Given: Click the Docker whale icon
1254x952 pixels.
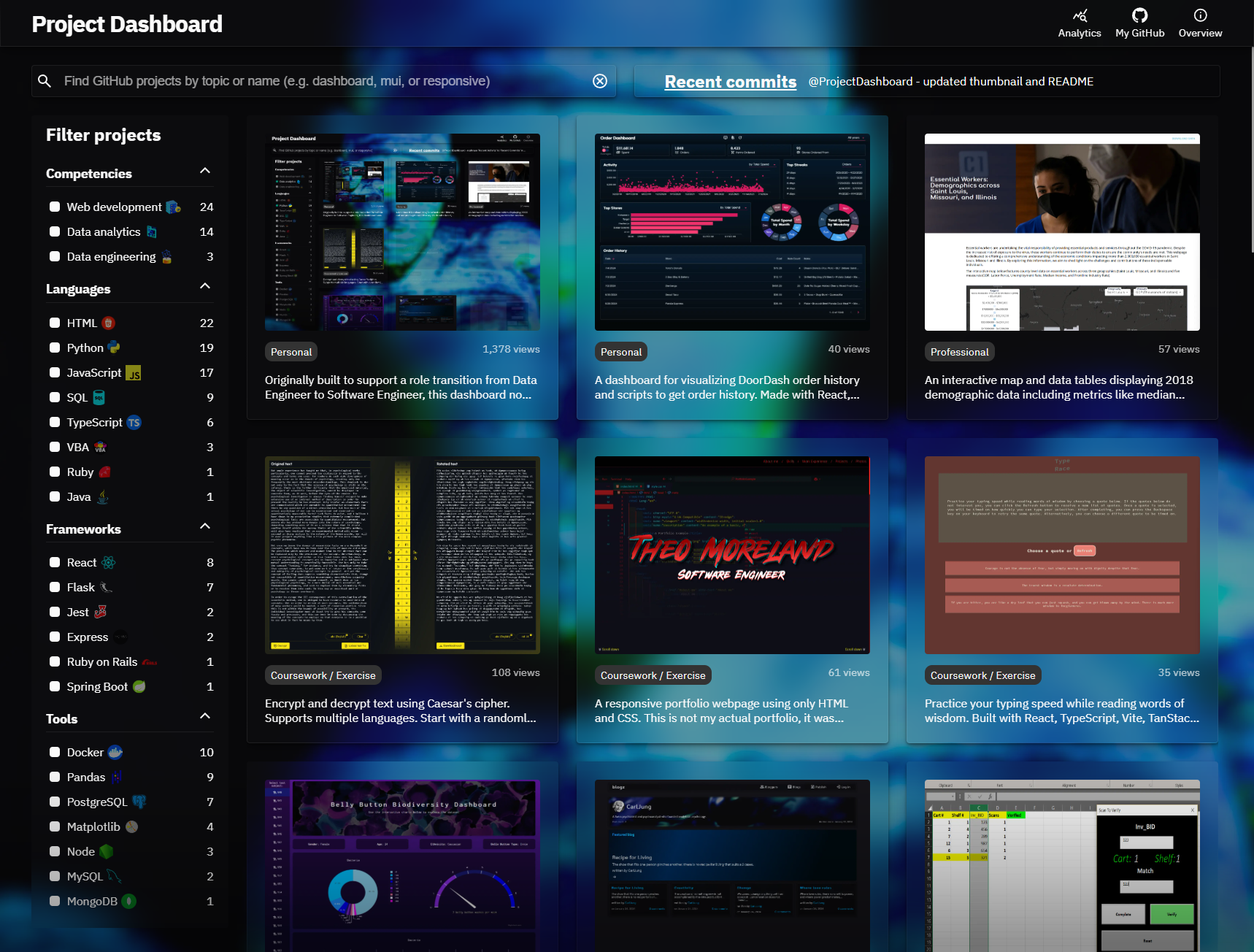Looking at the screenshot, I should (x=115, y=752).
